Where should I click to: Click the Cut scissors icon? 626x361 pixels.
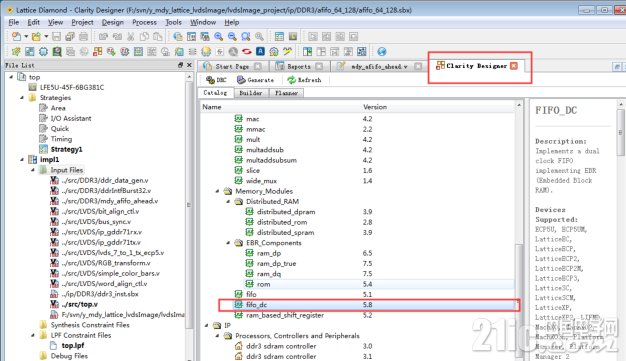pyautogui.click(x=131, y=37)
